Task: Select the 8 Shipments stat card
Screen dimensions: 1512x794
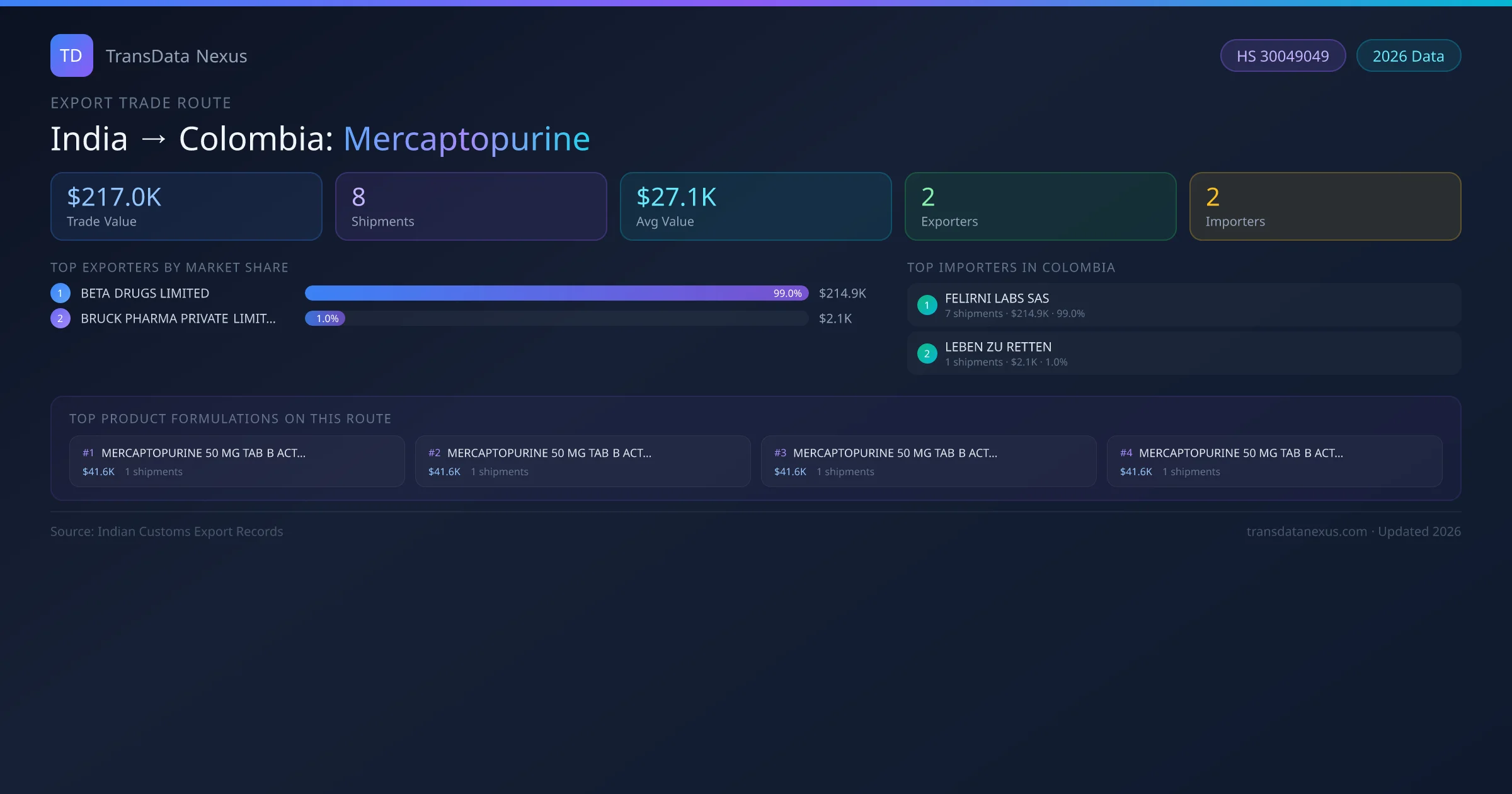Action: tap(471, 207)
